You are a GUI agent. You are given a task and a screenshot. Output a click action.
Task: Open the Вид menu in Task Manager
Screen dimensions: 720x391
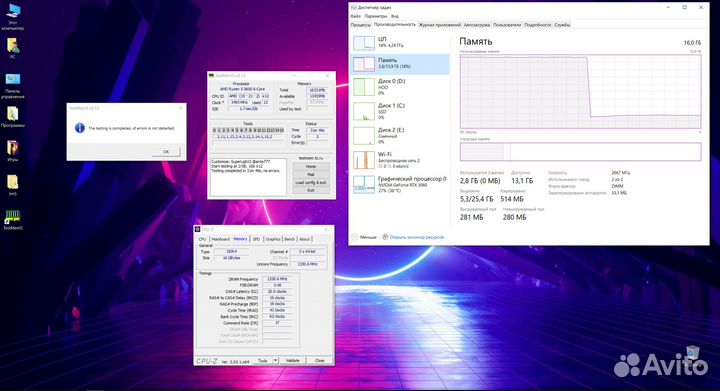(x=395, y=16)
